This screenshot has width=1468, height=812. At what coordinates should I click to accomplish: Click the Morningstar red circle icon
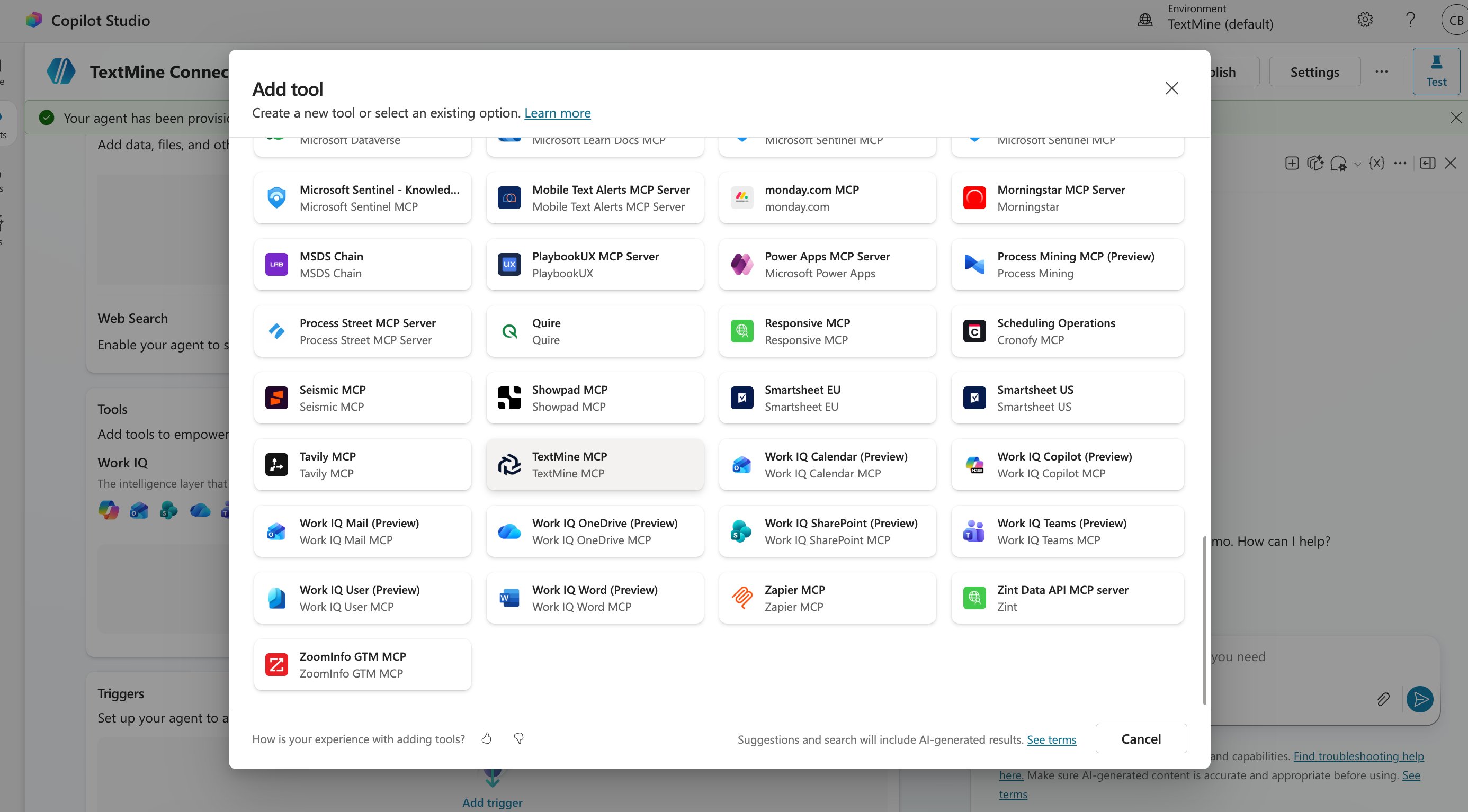974,197
